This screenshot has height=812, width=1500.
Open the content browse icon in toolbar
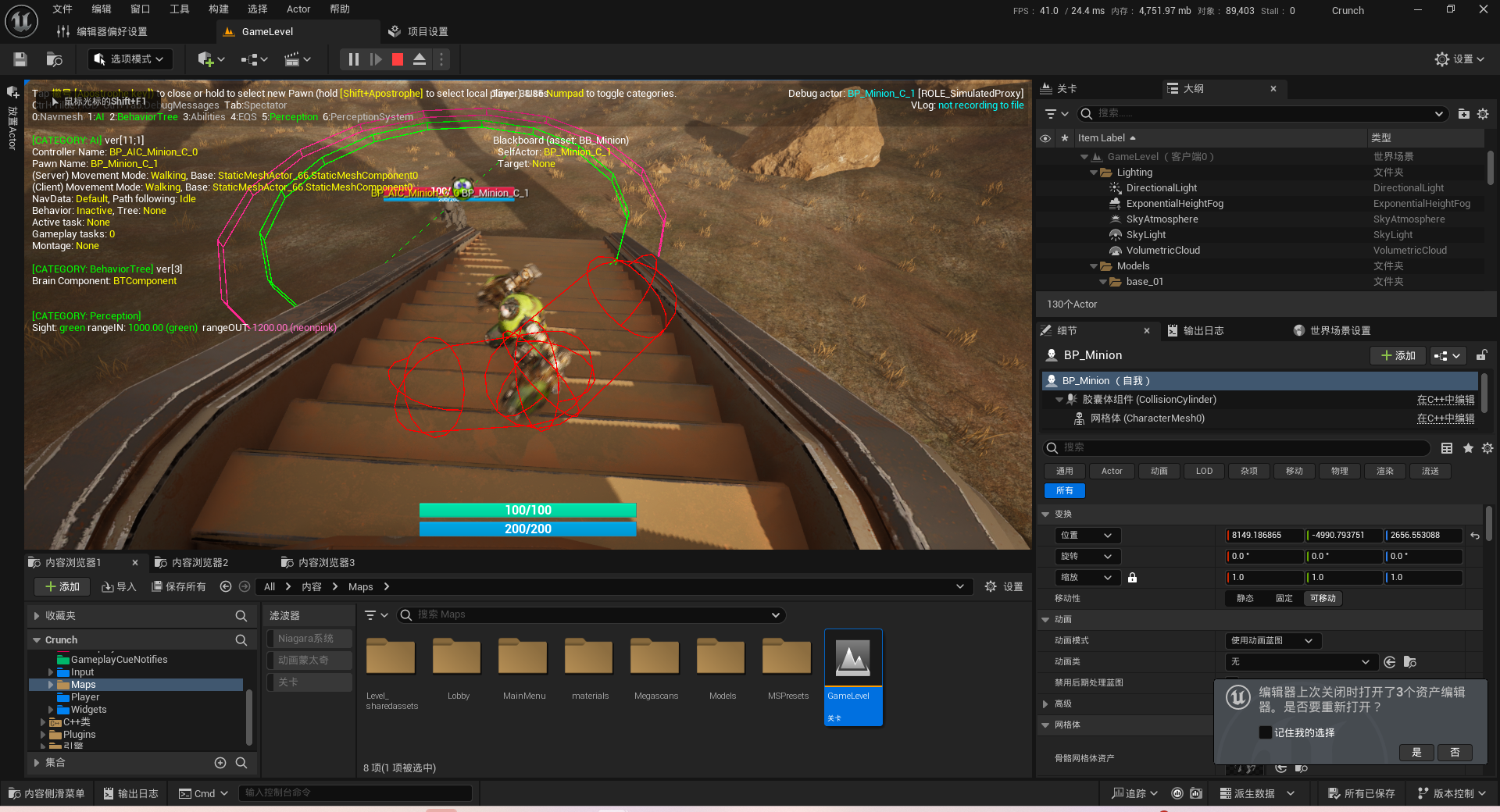pyautogui.click(x=54, y=59)
